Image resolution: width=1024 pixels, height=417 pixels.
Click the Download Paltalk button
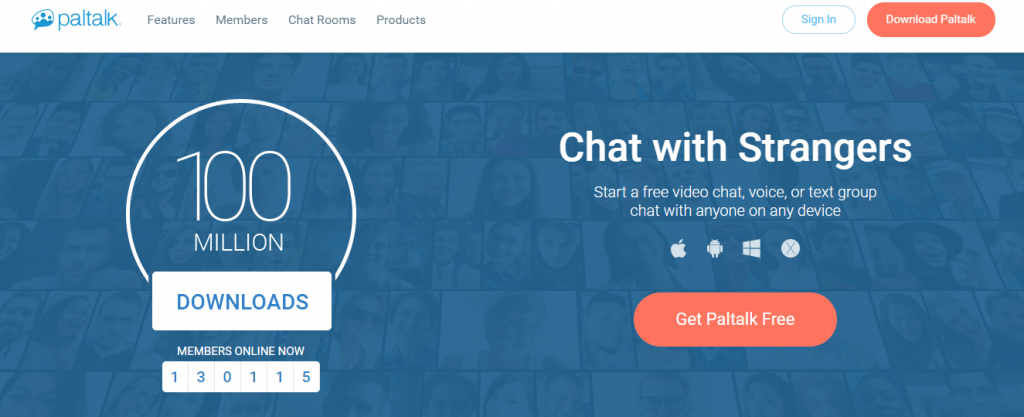[x=931, y=20]
